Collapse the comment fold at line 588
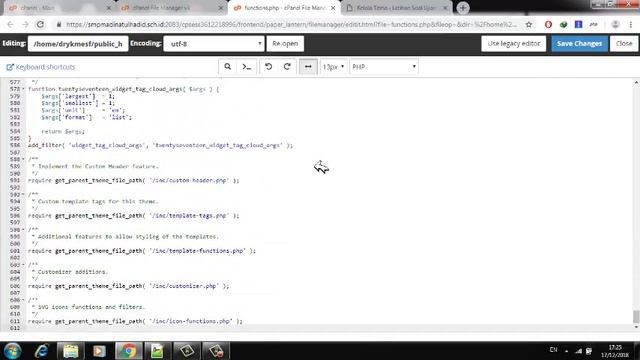Image resolution: width=640 pixels, height=360 pixels. point(23,159)
